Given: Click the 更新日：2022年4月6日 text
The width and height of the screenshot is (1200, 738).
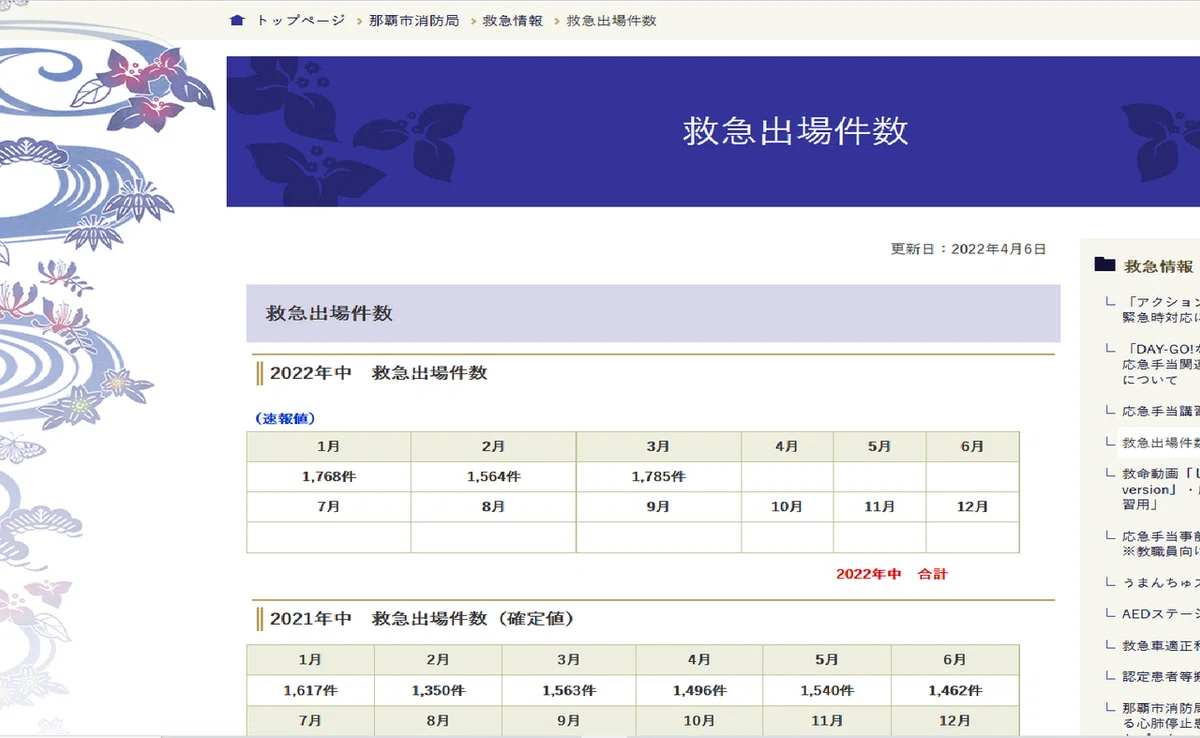Looking at the screenshot, I should (x=968, y=248).
